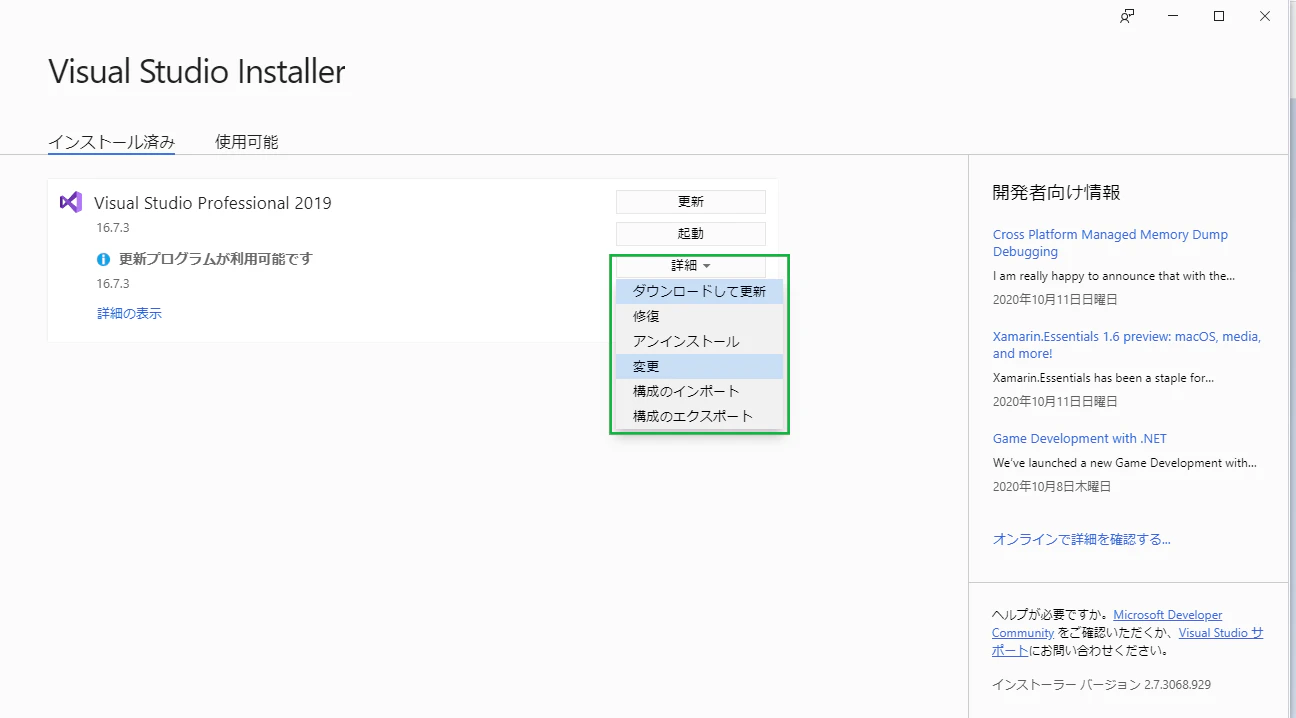Viewport: 1296px width, 718px height.
Task: Open the 詳細の表示 link
Action: pos(129,314)
